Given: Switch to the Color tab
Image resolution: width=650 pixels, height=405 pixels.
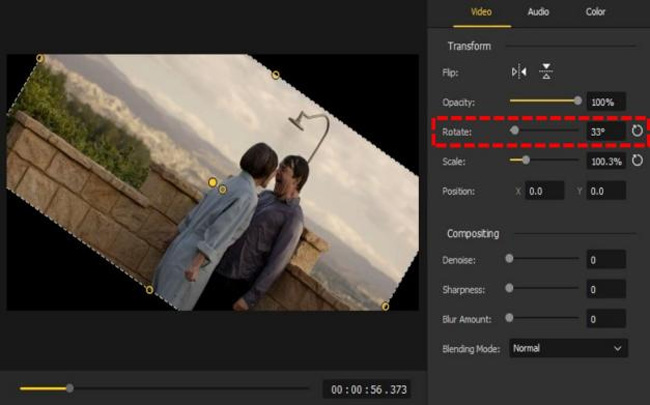Looking at the screenshot, I should click(595, 12).
